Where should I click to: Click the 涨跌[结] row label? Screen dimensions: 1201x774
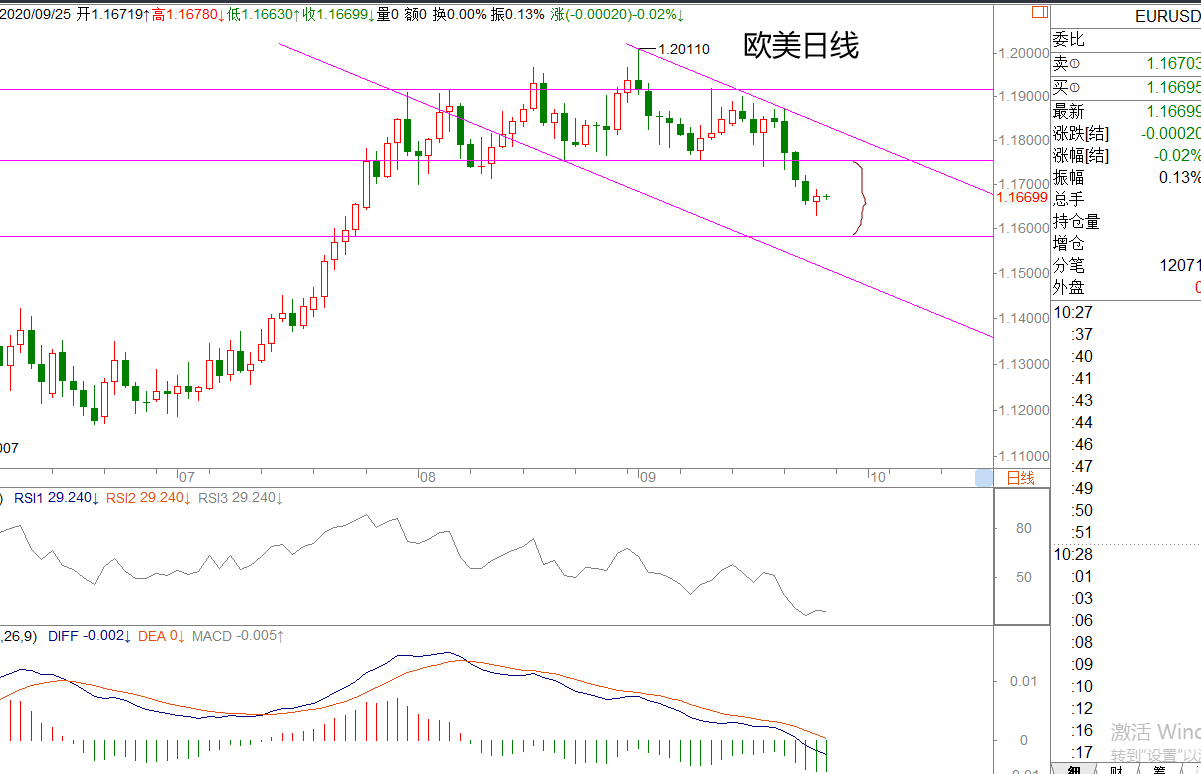1080,133
